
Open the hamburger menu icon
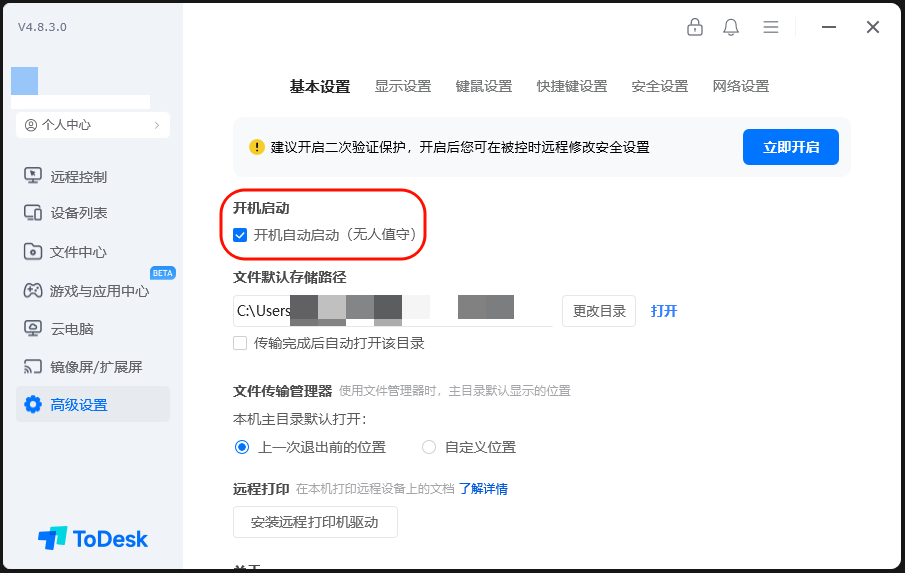click(771, 27)
